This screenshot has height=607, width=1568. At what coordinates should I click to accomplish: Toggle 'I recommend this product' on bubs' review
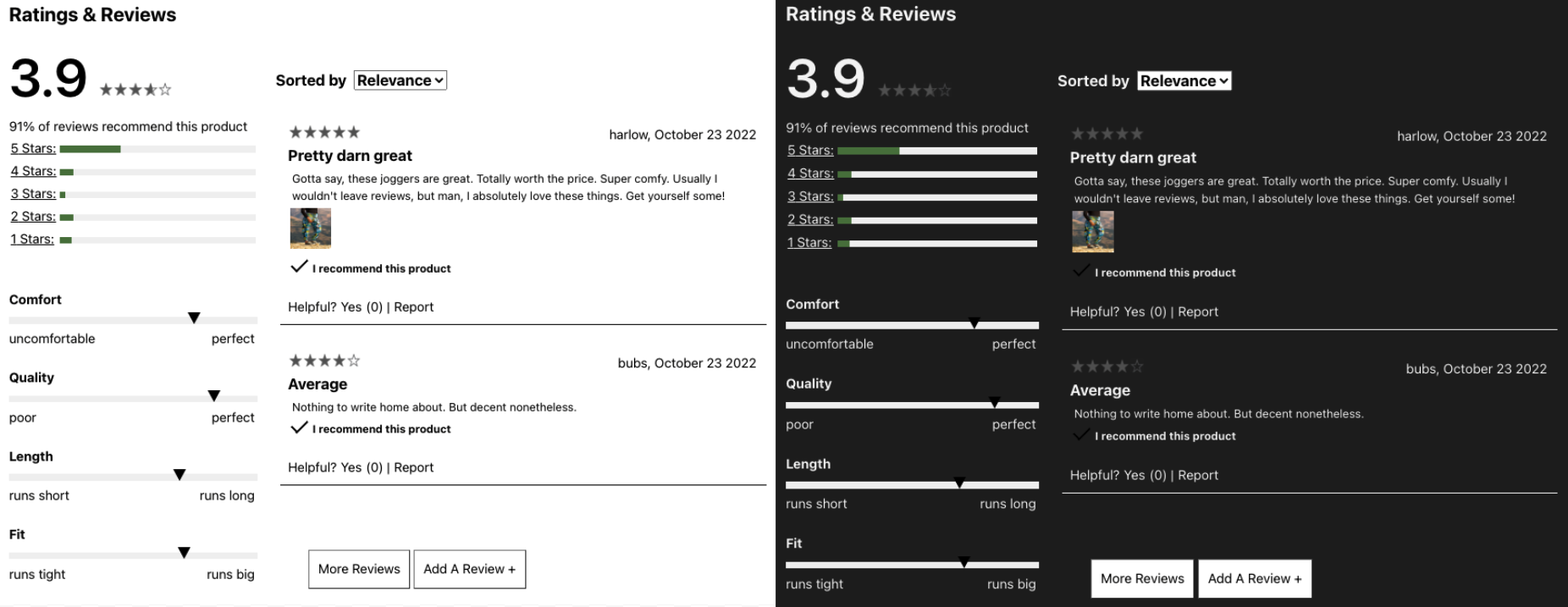coord(370,429)
